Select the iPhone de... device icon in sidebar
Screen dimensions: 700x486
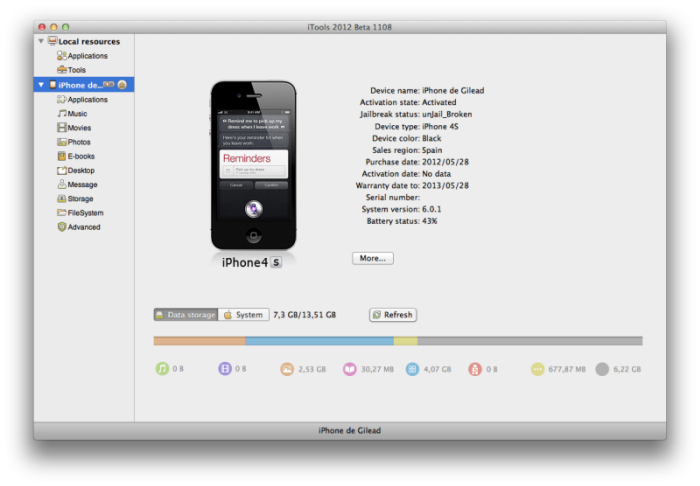point(53,84)
